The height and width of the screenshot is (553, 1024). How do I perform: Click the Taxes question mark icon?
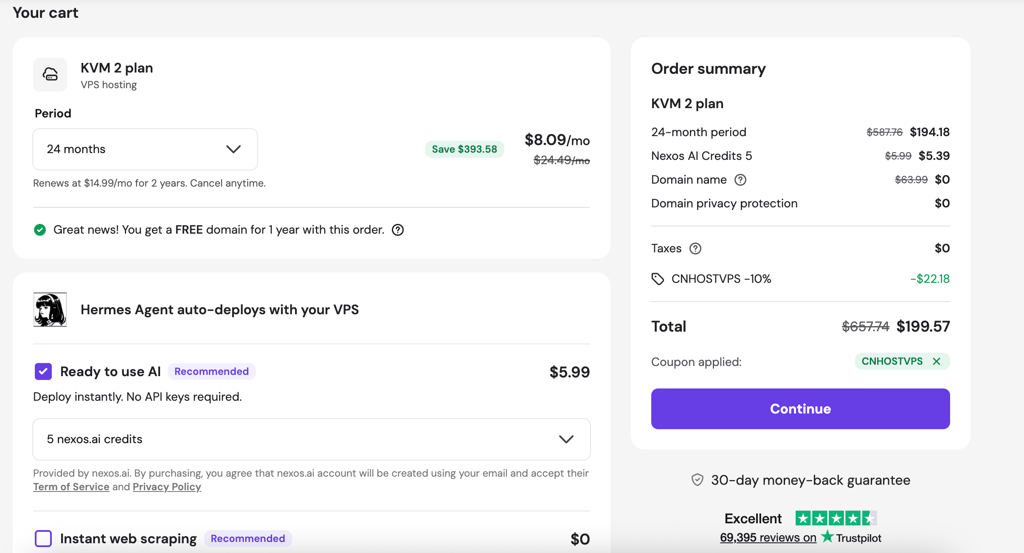[x=696, y=248]
